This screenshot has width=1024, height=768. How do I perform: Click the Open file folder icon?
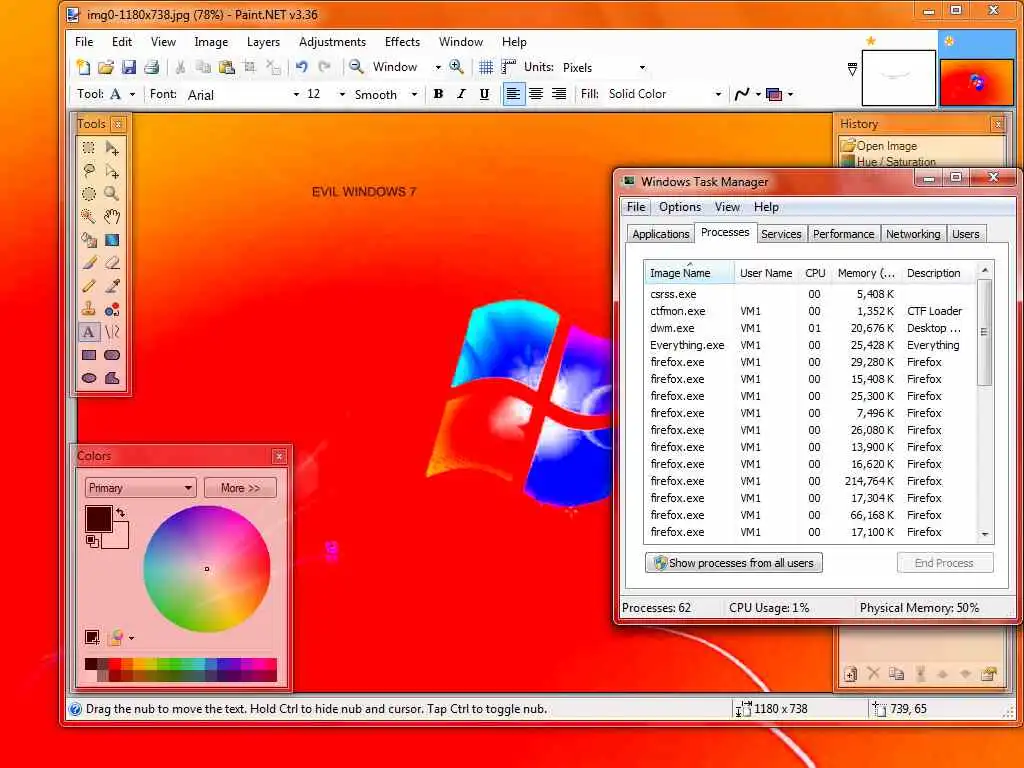(x=106, y=67)
